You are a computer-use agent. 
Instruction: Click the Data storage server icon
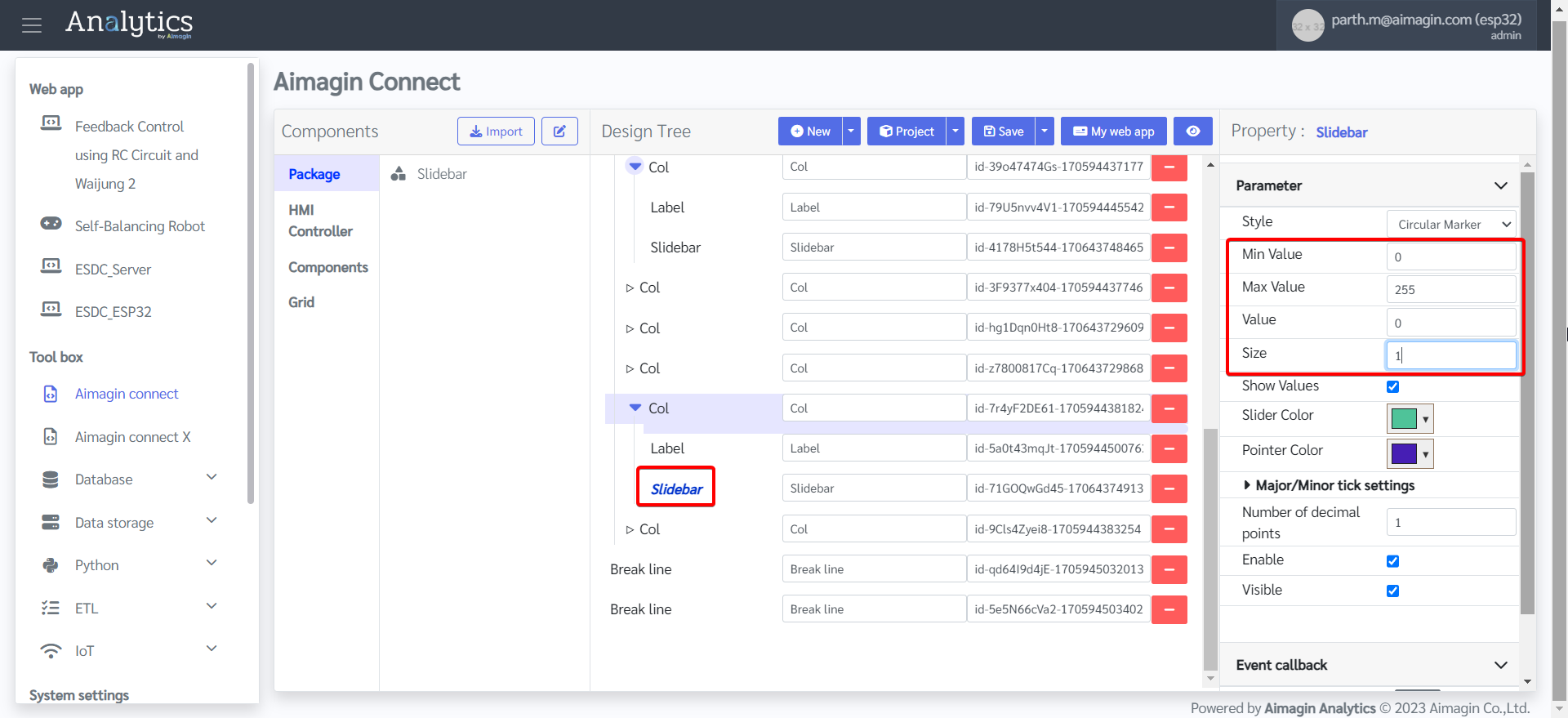click(x=51, y=522)
